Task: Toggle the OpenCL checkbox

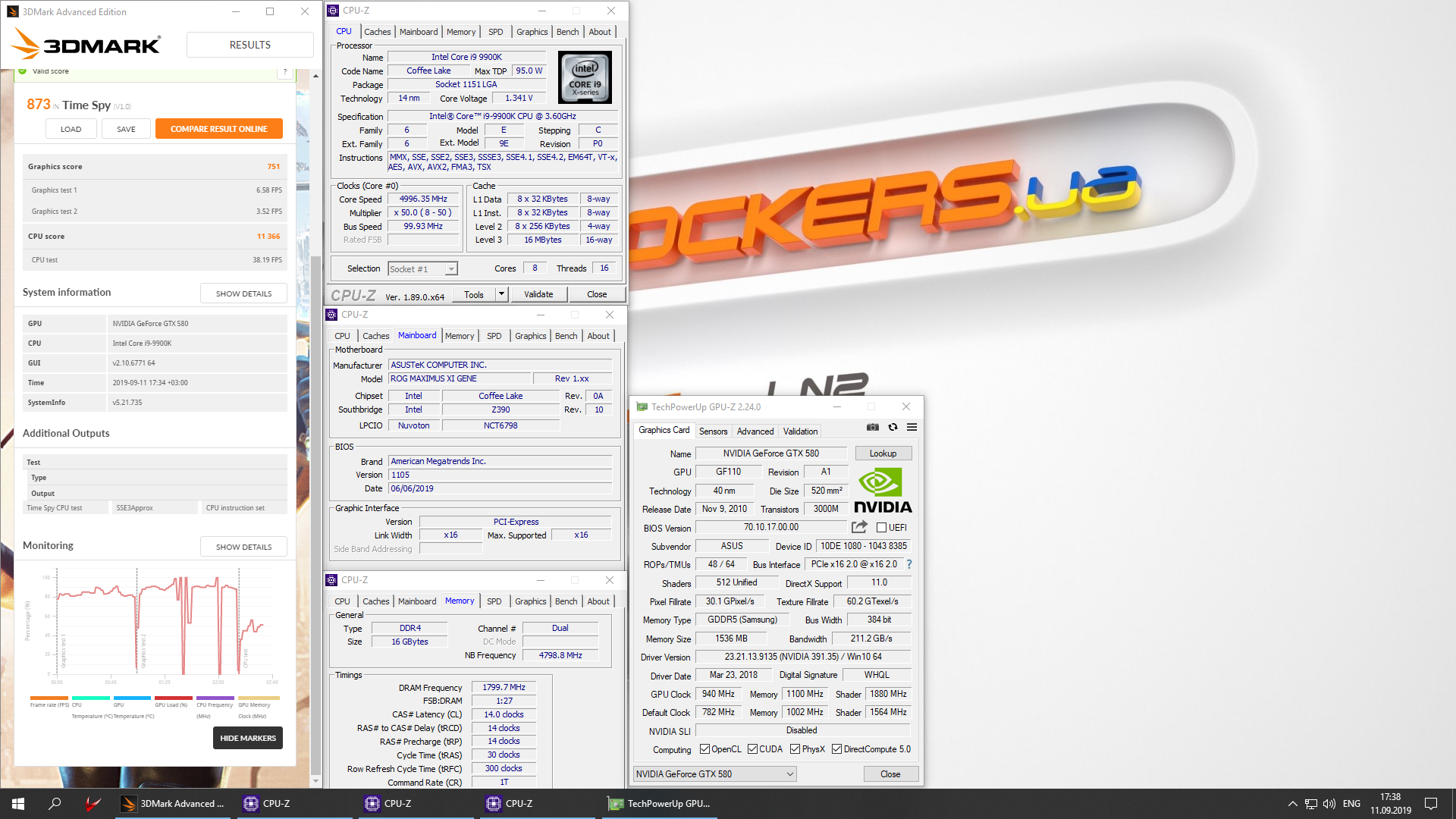Action: 705,749
